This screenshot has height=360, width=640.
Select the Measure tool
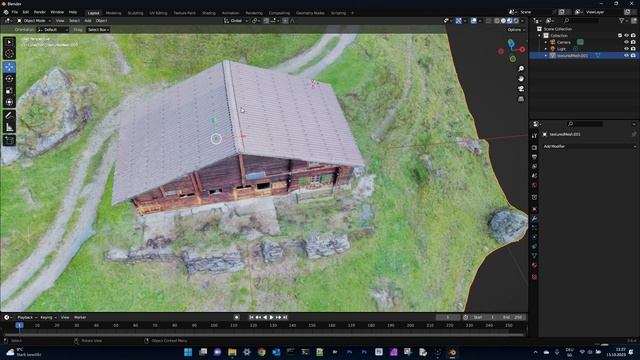(9, 127)
